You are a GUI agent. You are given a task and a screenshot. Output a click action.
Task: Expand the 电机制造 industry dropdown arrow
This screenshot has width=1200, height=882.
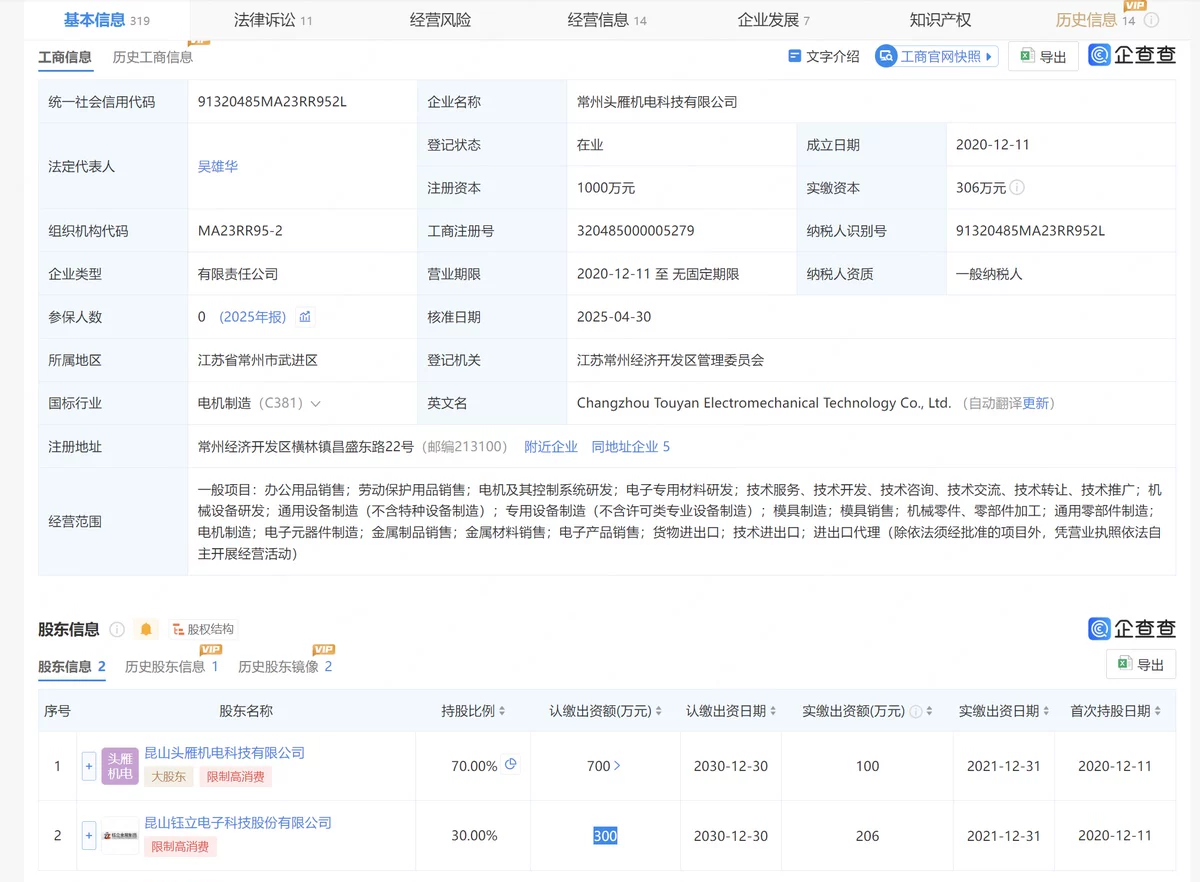316,404
